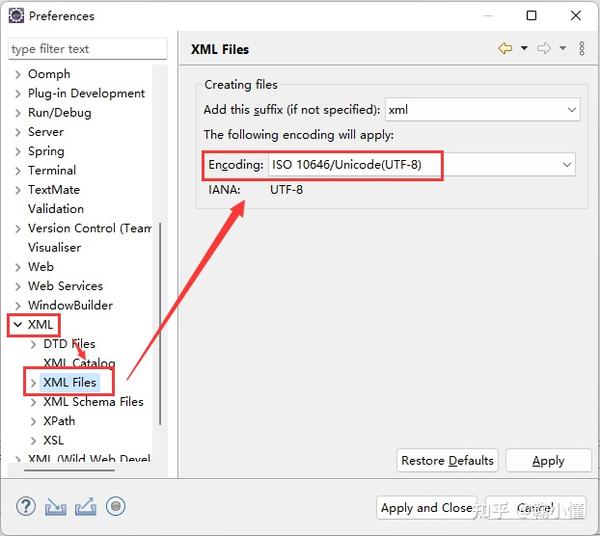Collapse the XML tree node
This screenshot has height=536, width=600.
pos(18,325)
